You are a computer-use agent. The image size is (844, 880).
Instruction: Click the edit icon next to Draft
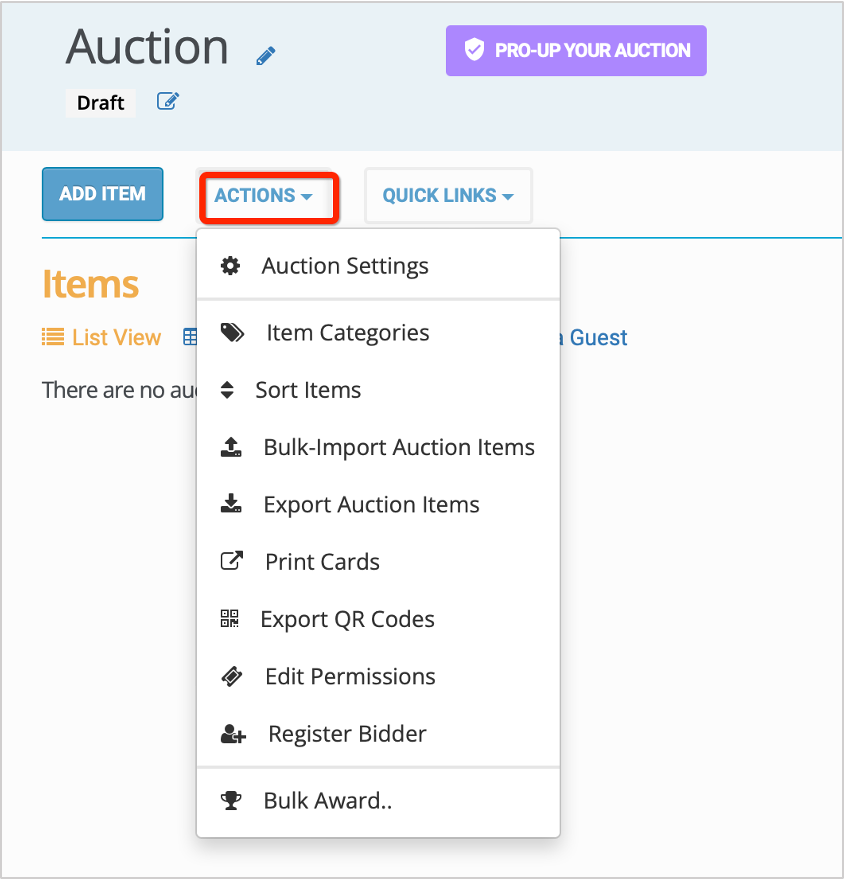point(167,101)
